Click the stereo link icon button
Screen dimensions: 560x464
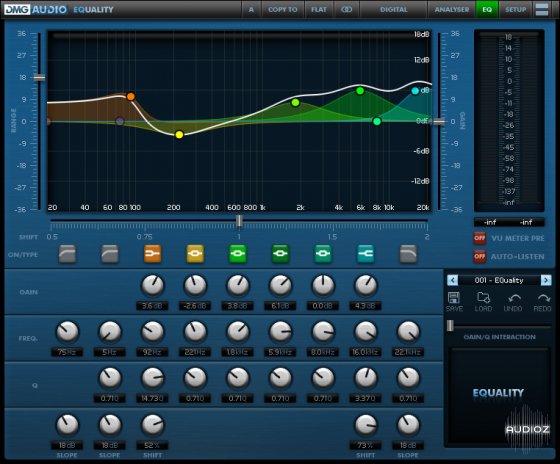(346, 9)
